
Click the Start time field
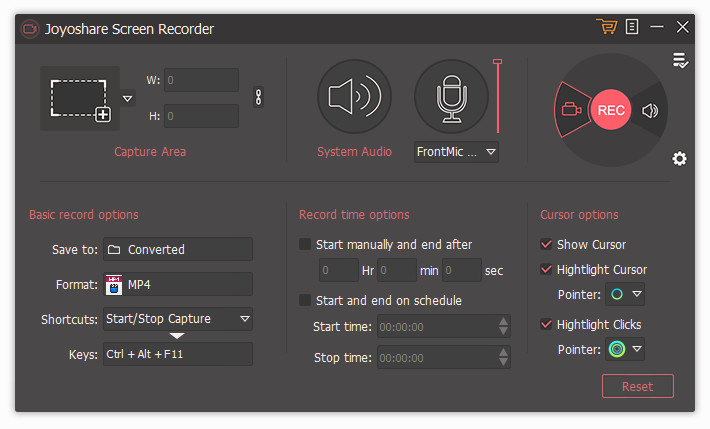(443, 326)
